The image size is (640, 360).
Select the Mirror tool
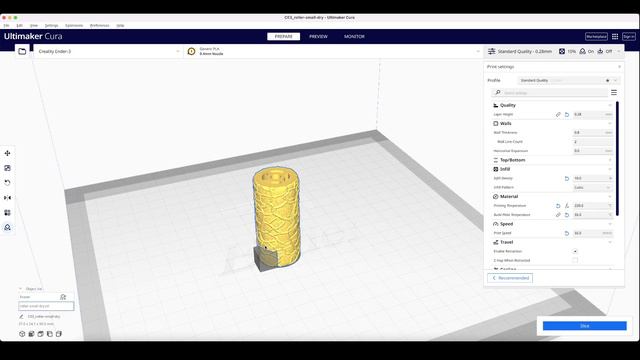(x=7, y=198)
